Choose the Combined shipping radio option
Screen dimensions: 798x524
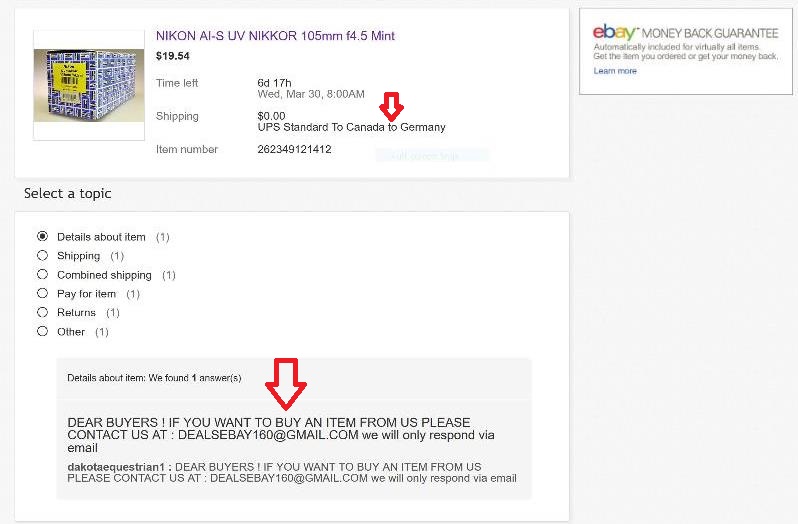tap(43, 275)
